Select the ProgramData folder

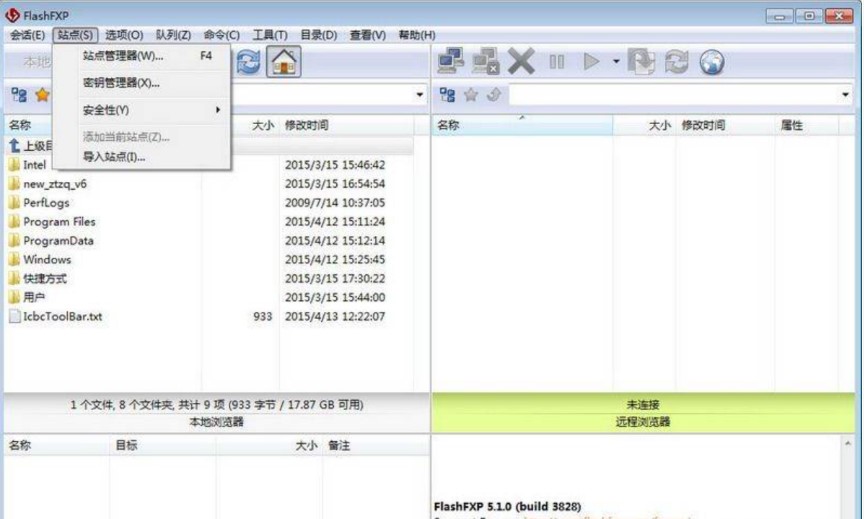(51, 240)
